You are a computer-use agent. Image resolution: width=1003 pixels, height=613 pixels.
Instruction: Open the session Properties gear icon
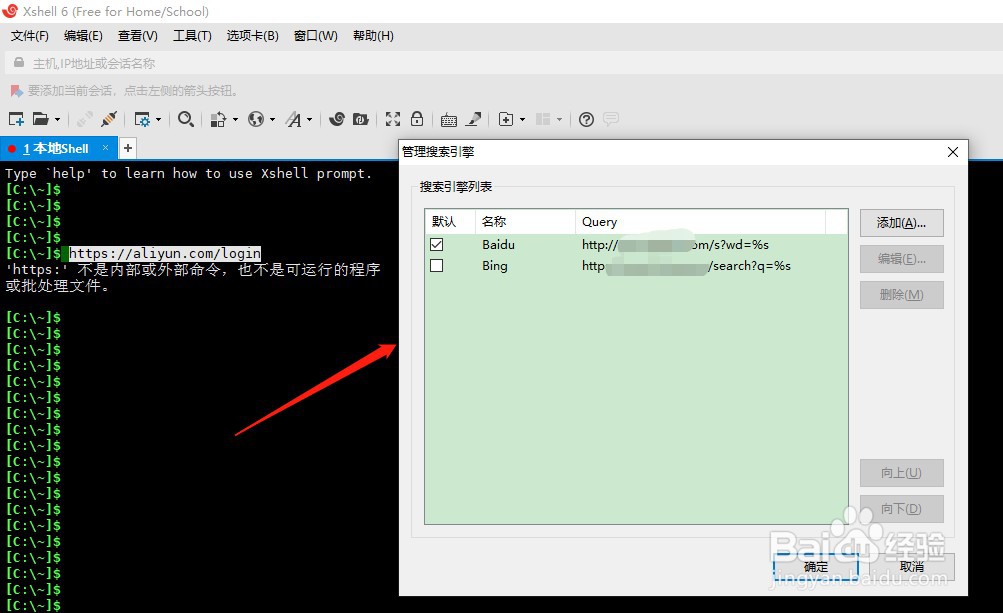[x=142, y=119]
